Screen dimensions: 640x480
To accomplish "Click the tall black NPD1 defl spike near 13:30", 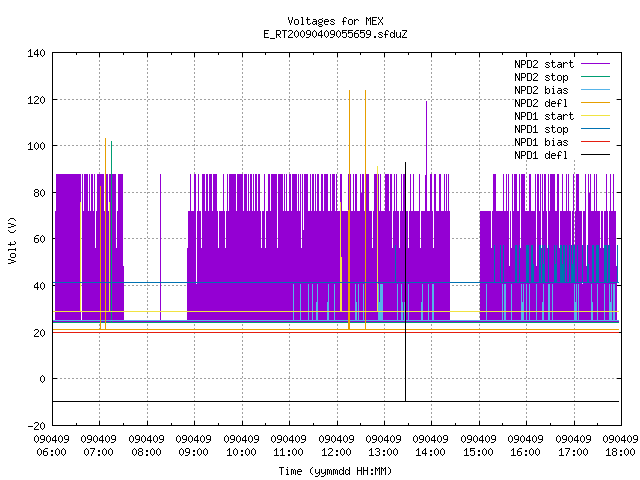I will 405,282.
